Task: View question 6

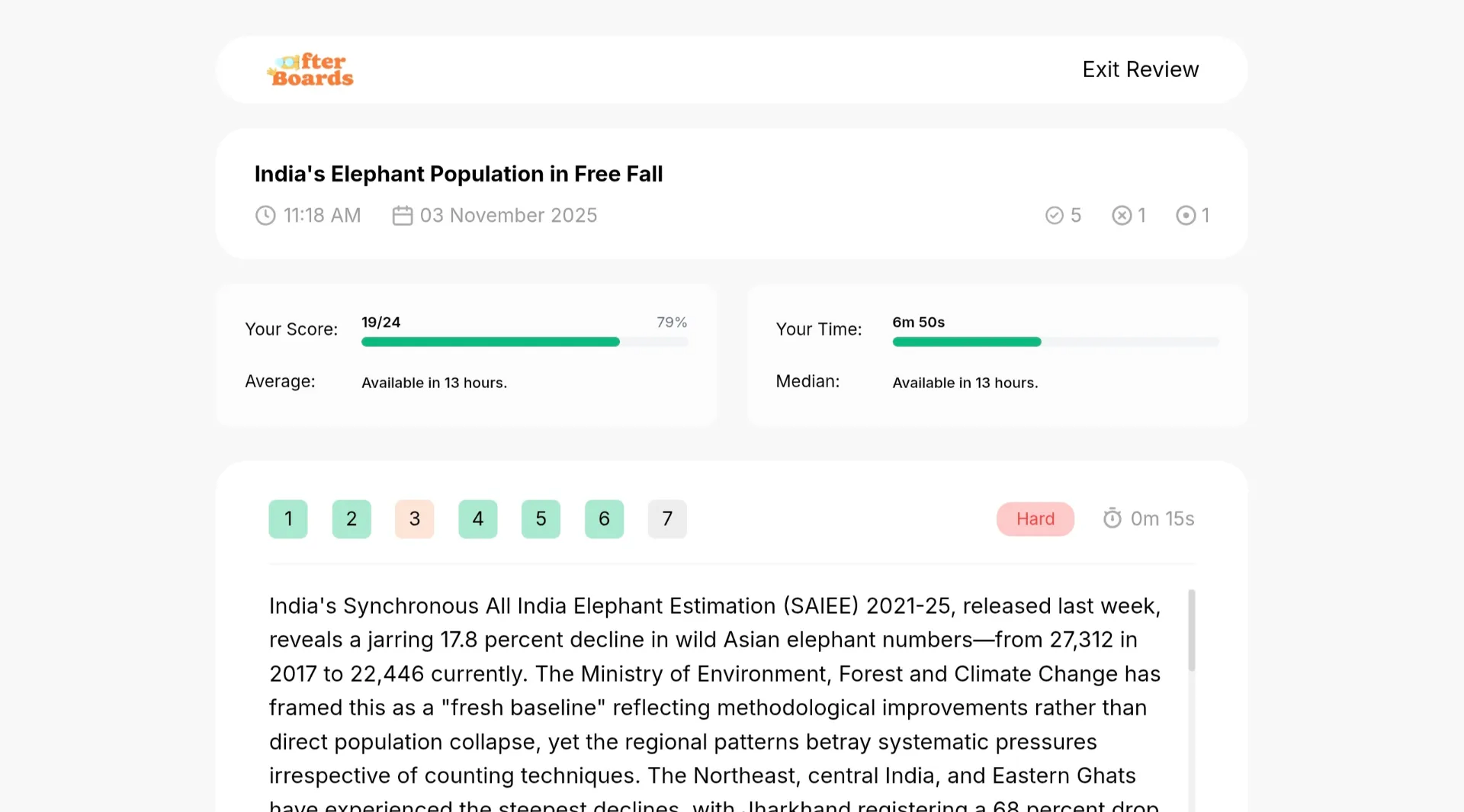Action: [605, 519]
